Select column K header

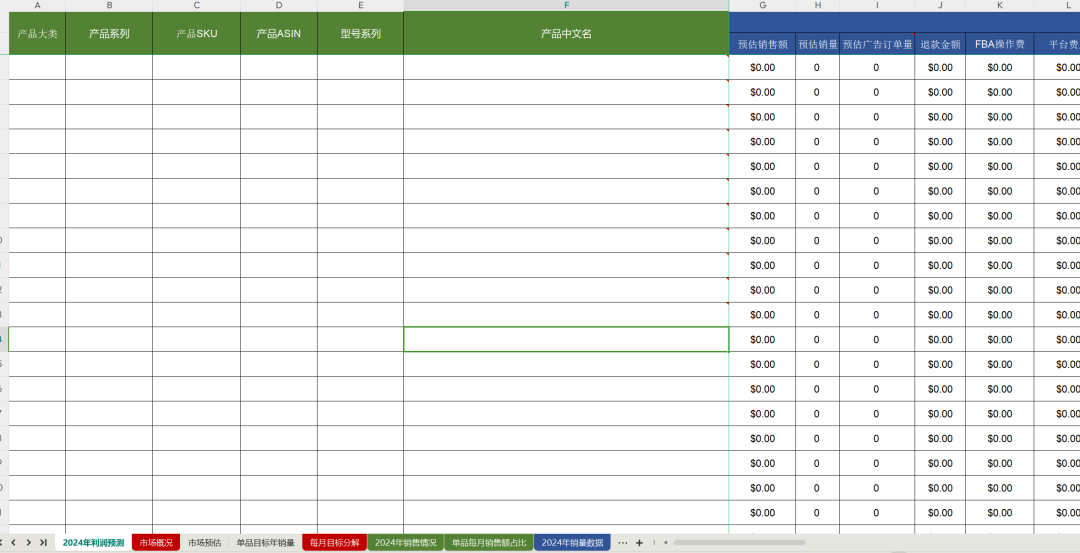pyautogui.click(x=999, y=6)
